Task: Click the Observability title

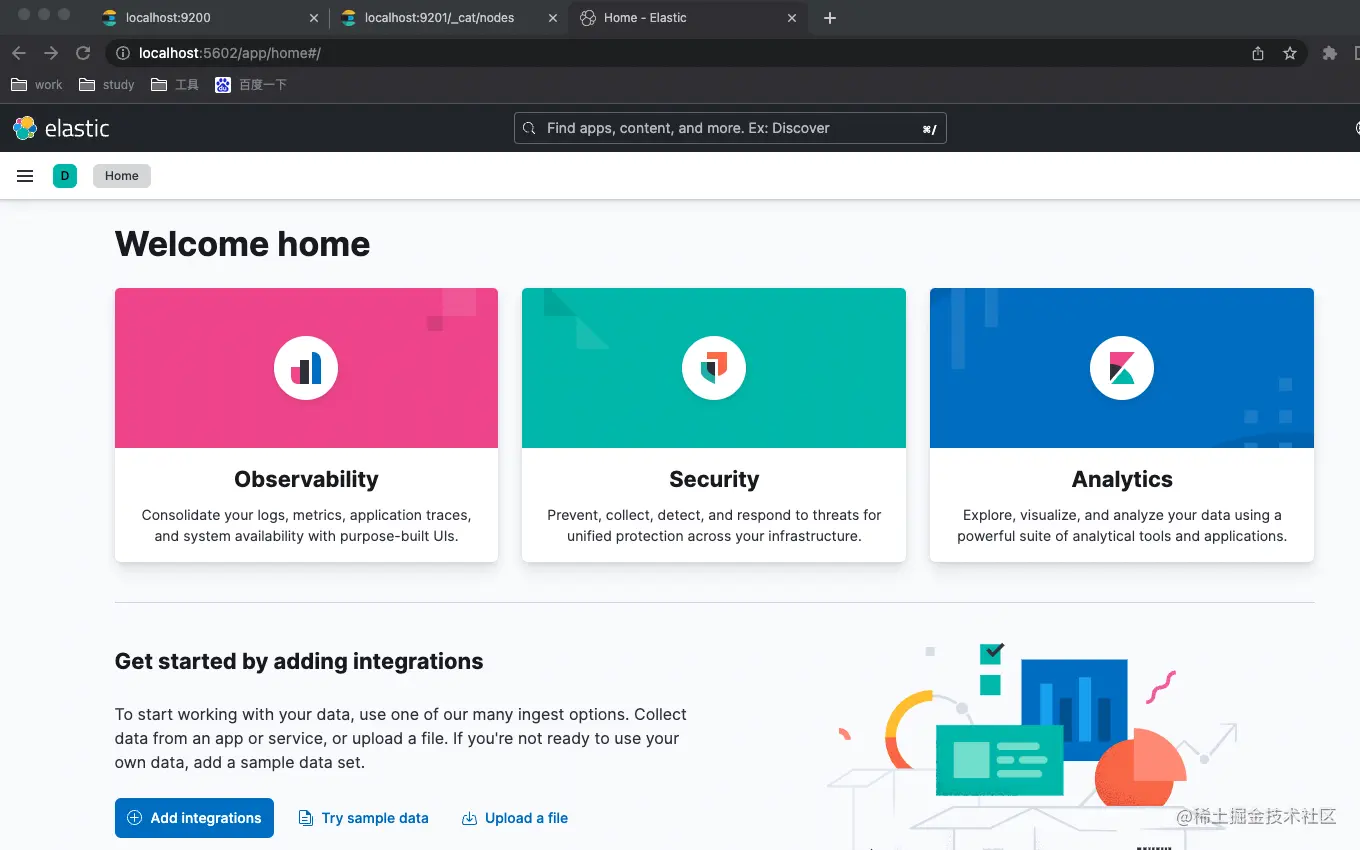Action: click(306, 479)
